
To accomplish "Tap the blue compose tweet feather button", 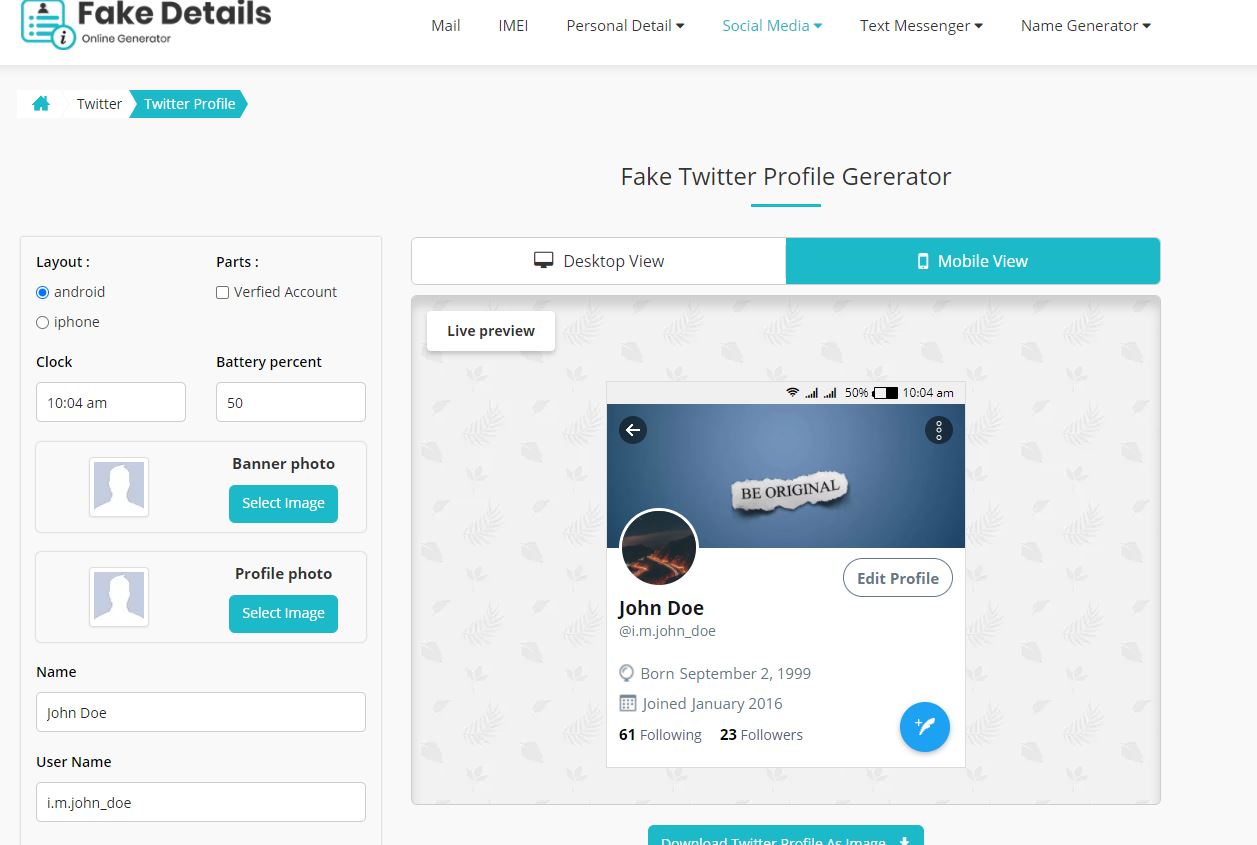I will 924,727.
